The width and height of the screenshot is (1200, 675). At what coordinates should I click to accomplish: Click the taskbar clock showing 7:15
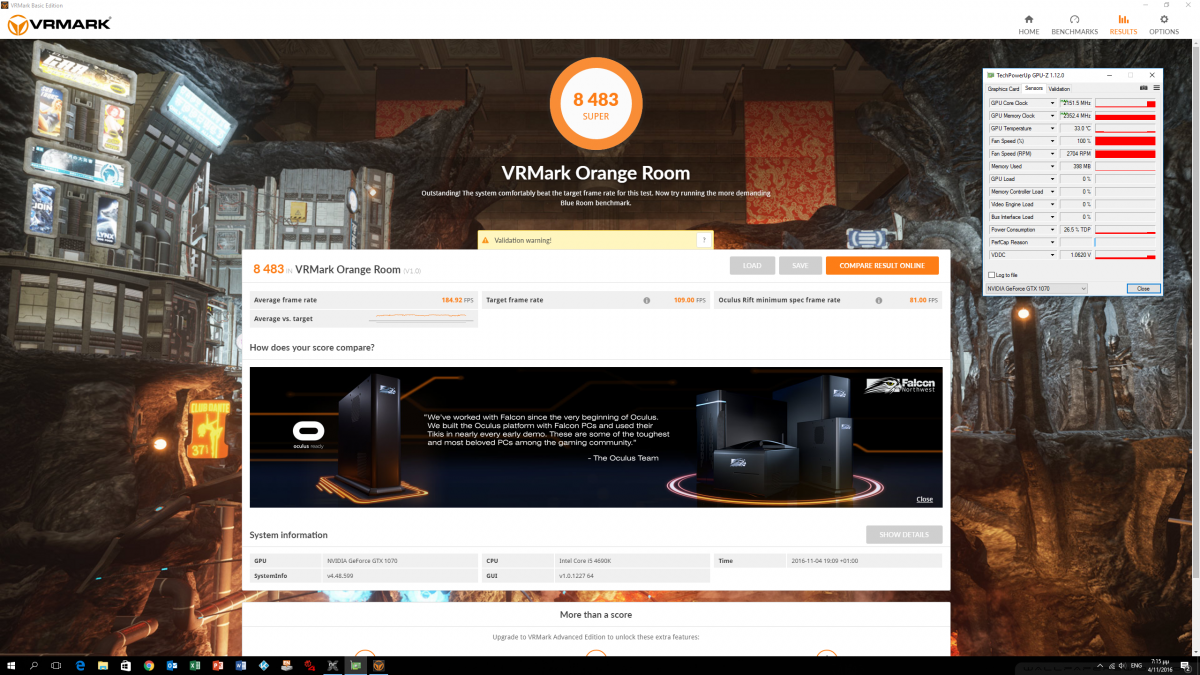1161,665
